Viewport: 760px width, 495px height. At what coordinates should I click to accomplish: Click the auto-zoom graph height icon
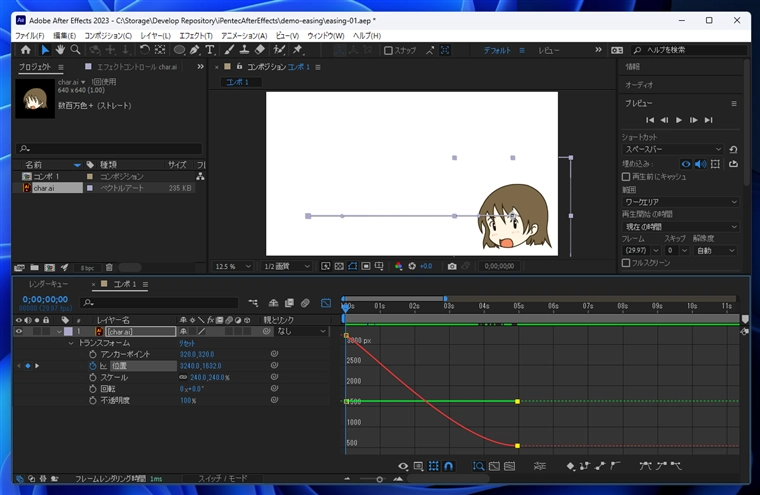click(478, 466)
